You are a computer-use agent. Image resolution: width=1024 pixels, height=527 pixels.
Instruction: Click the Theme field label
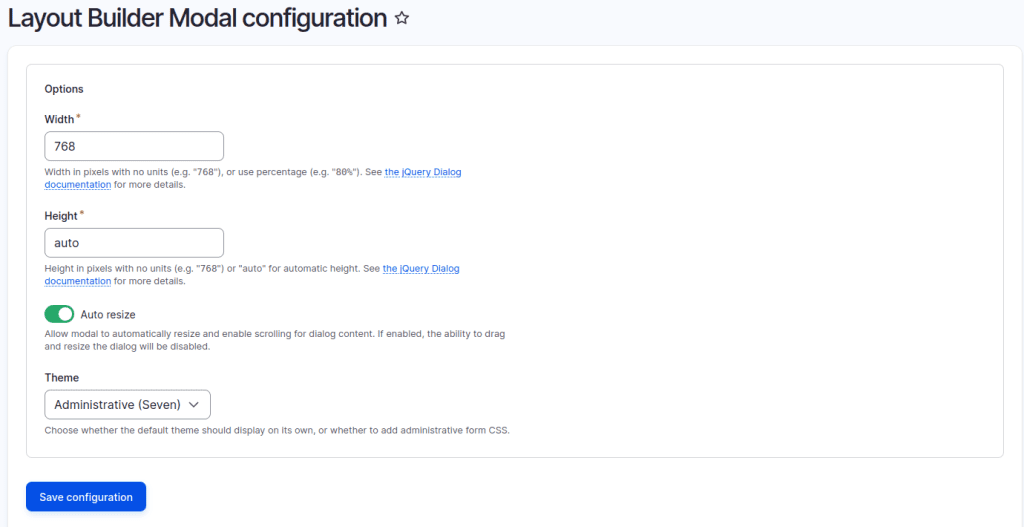61,378
